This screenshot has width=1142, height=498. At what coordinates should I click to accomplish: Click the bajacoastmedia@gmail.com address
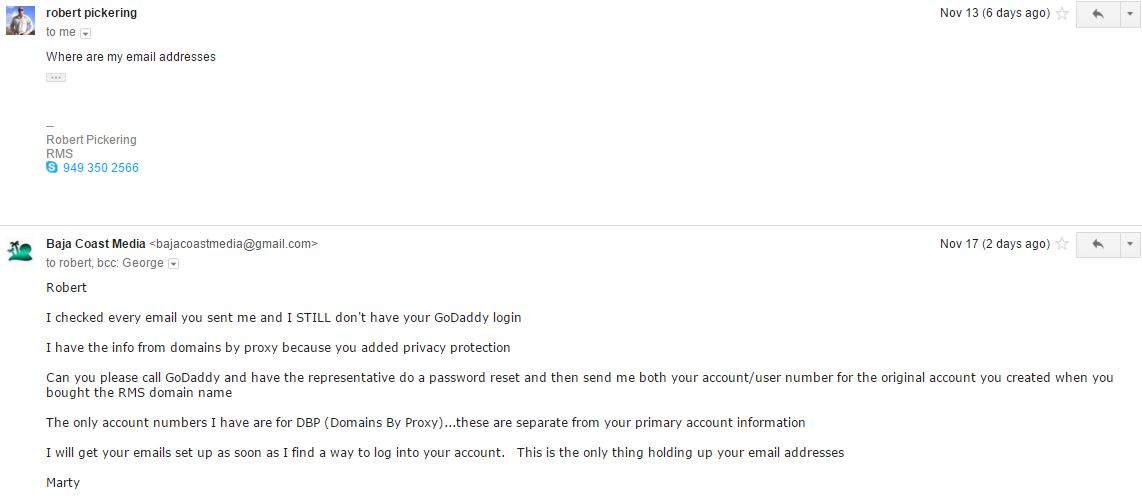(x=233, y=243)
